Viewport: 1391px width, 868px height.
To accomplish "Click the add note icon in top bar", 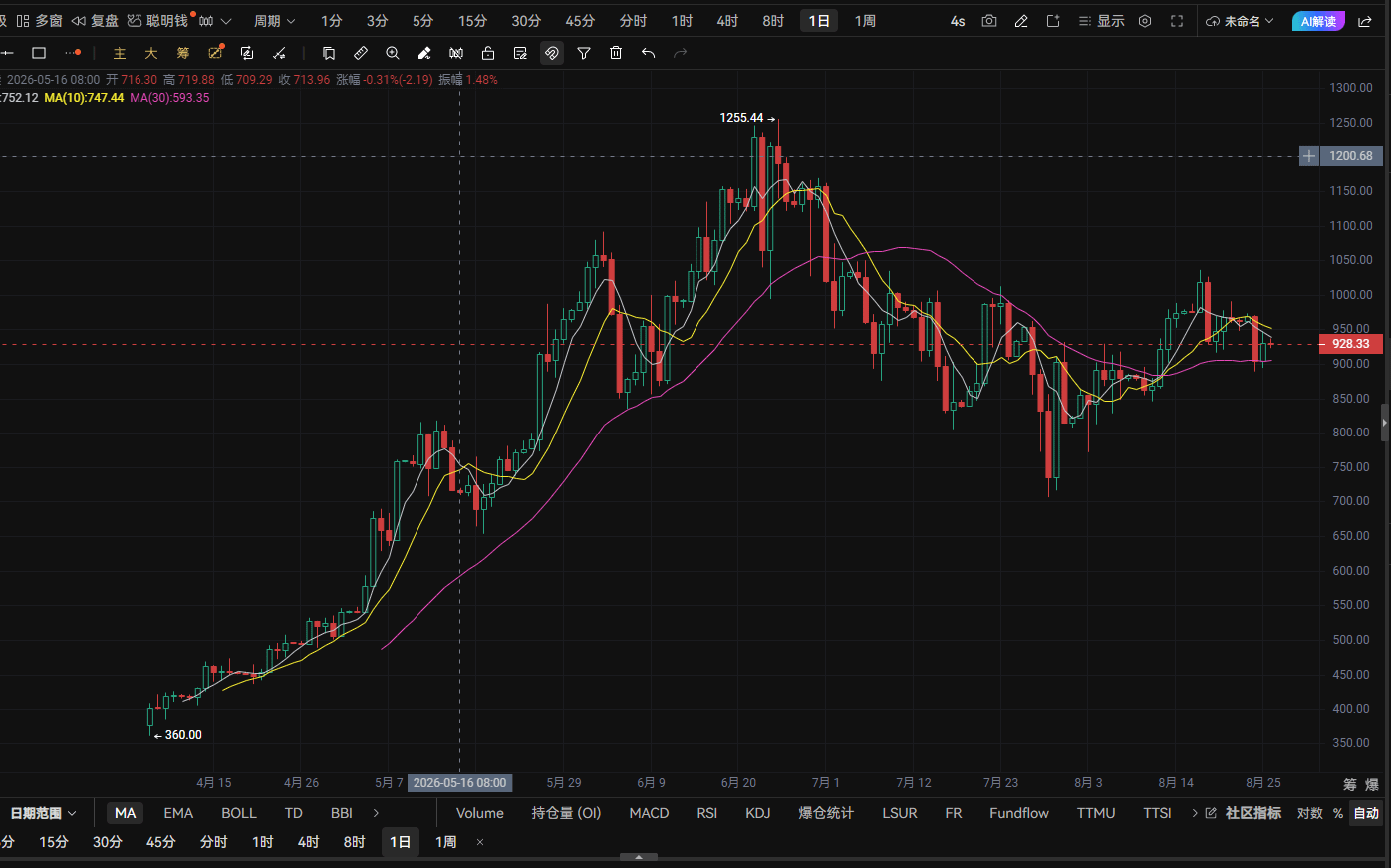I will [x=1053, y=21].
